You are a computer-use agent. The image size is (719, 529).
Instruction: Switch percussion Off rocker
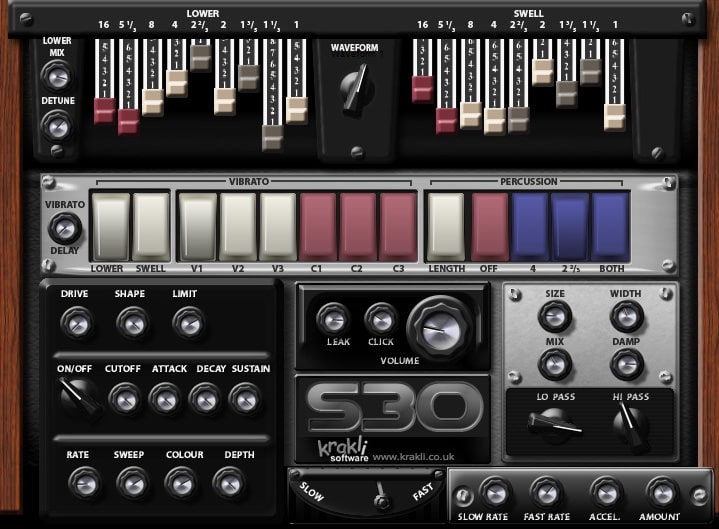tap(490, 227)
